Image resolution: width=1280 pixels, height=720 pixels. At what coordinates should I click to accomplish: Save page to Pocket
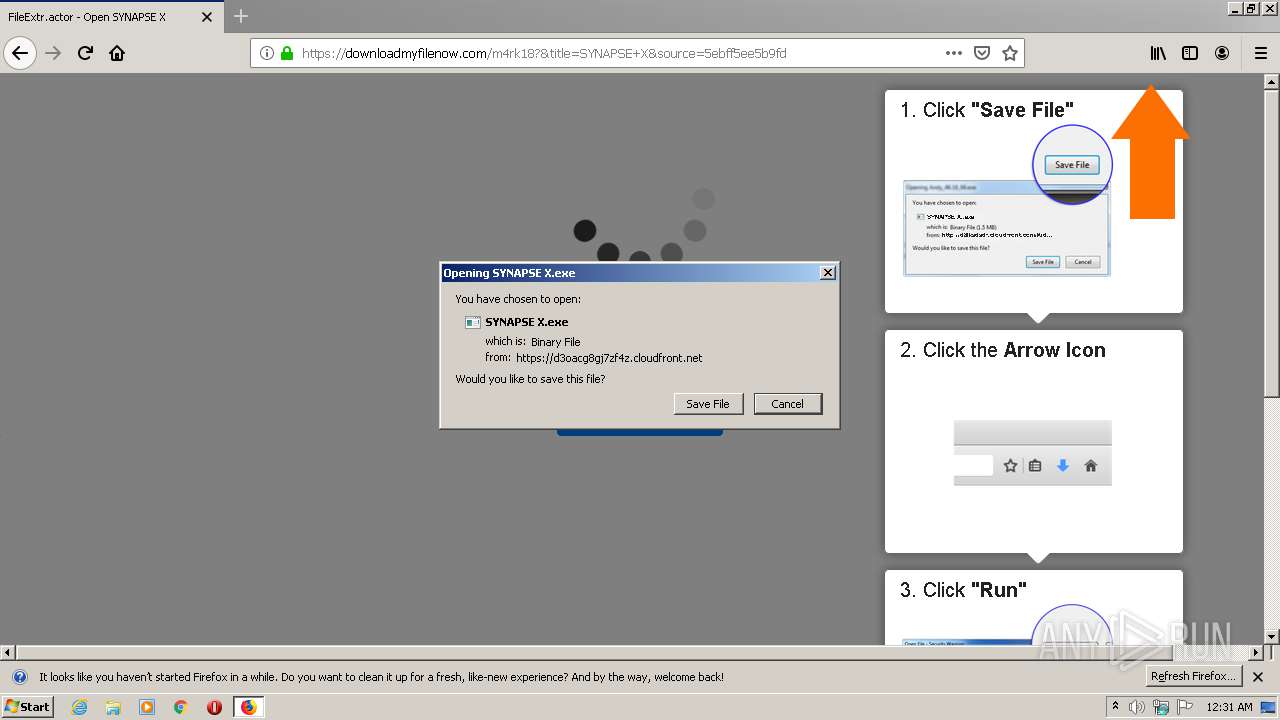click(x=982, y=53)
